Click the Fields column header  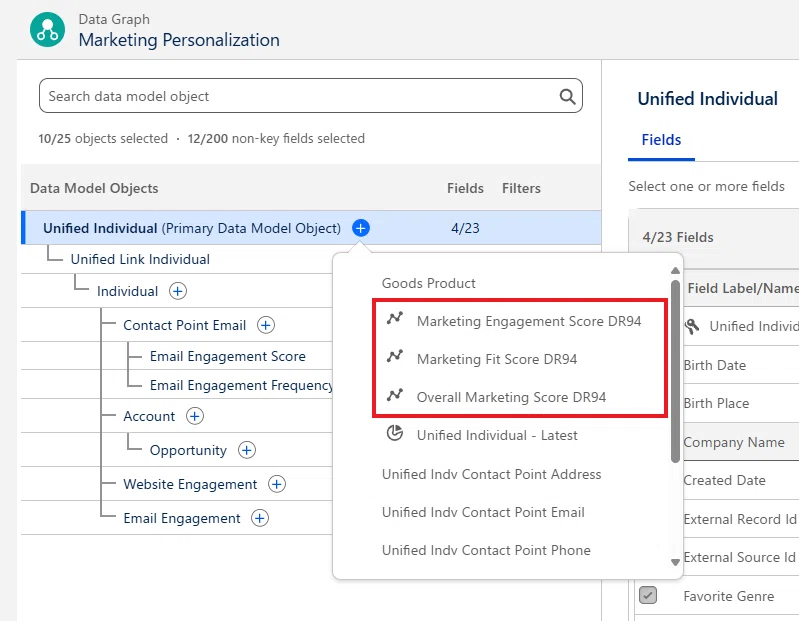465,188
